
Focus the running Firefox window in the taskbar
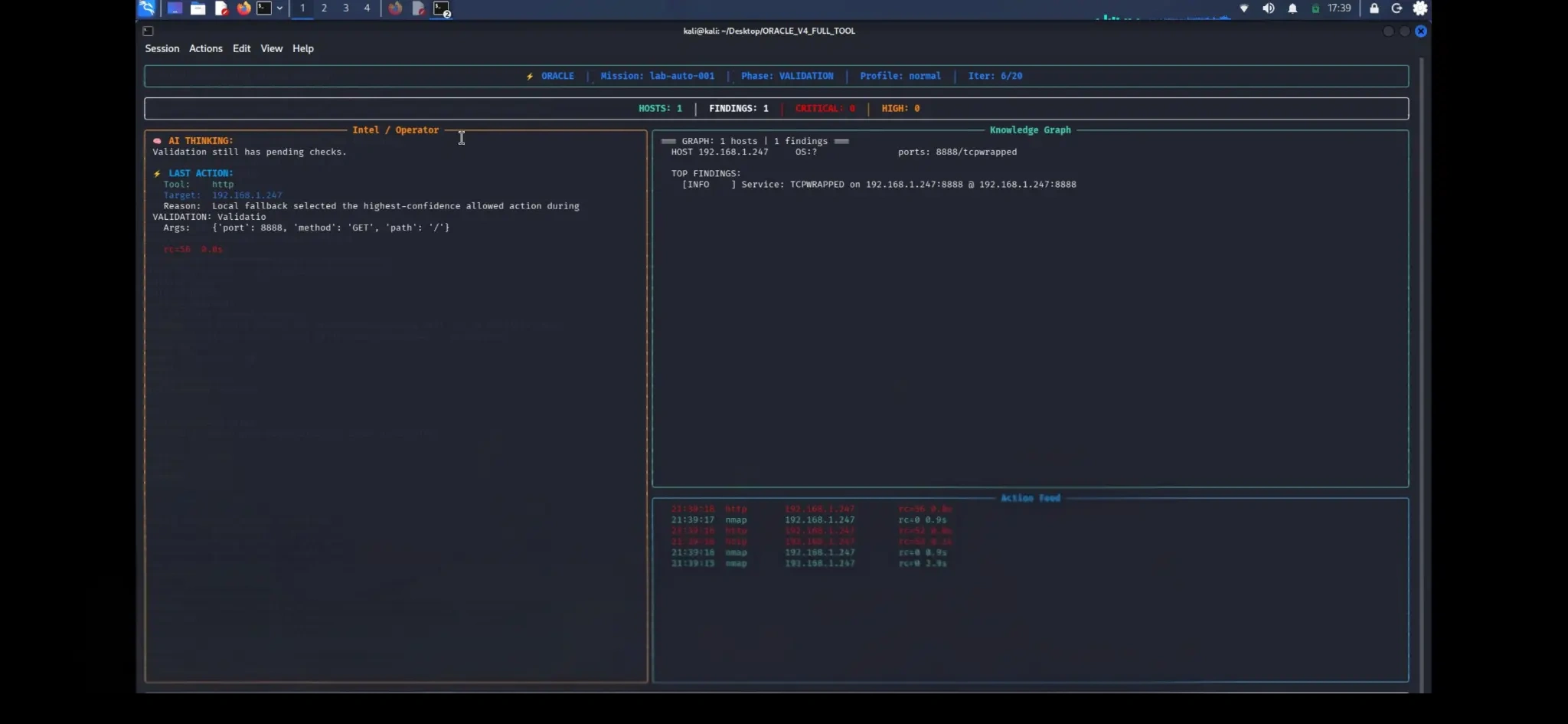[x=395, y=8]
